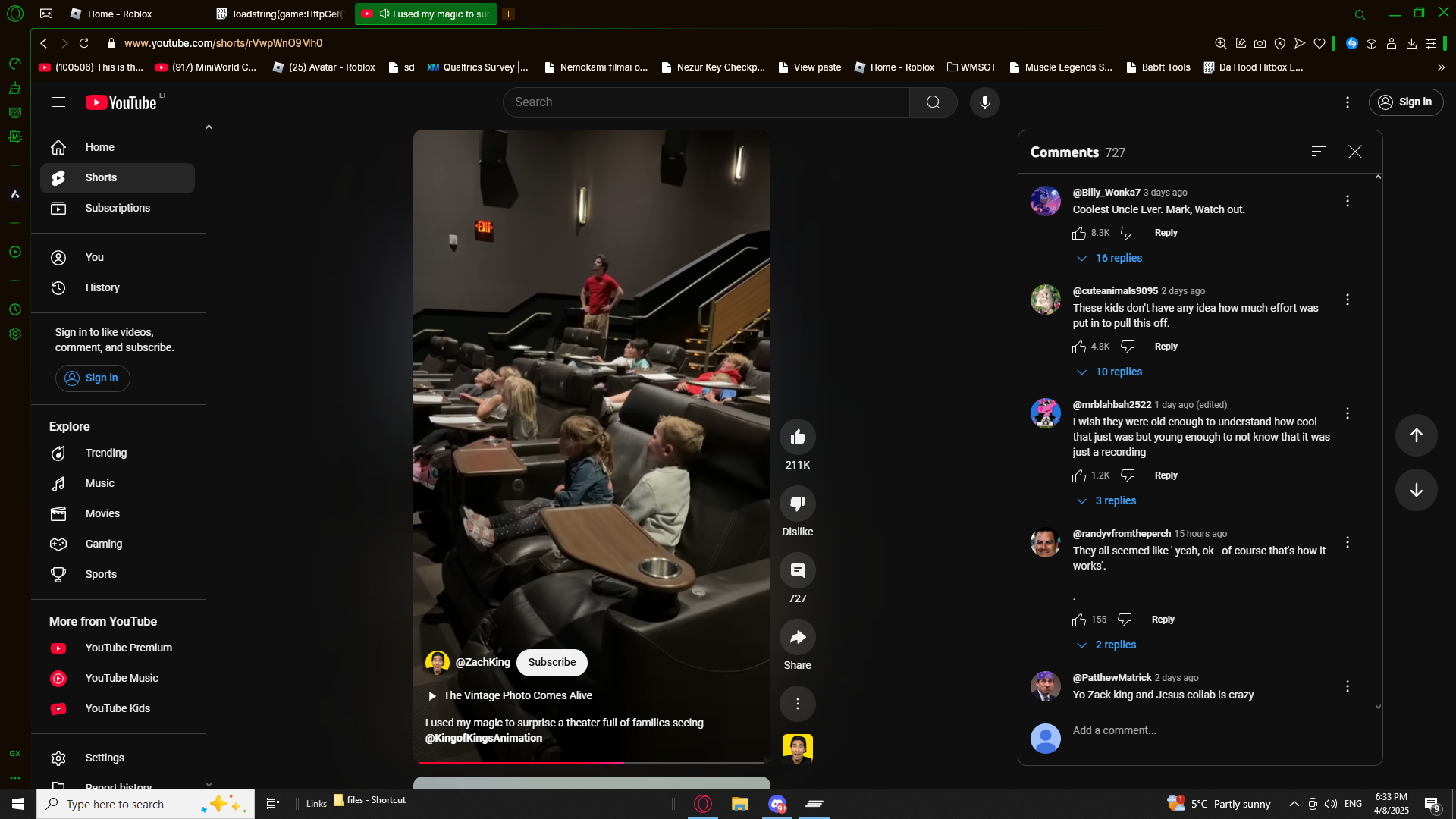This screenshot has height=819, width=1456.
Task: Open the KingofKingsAnimation channel link
Action: [x=484, y=738]
